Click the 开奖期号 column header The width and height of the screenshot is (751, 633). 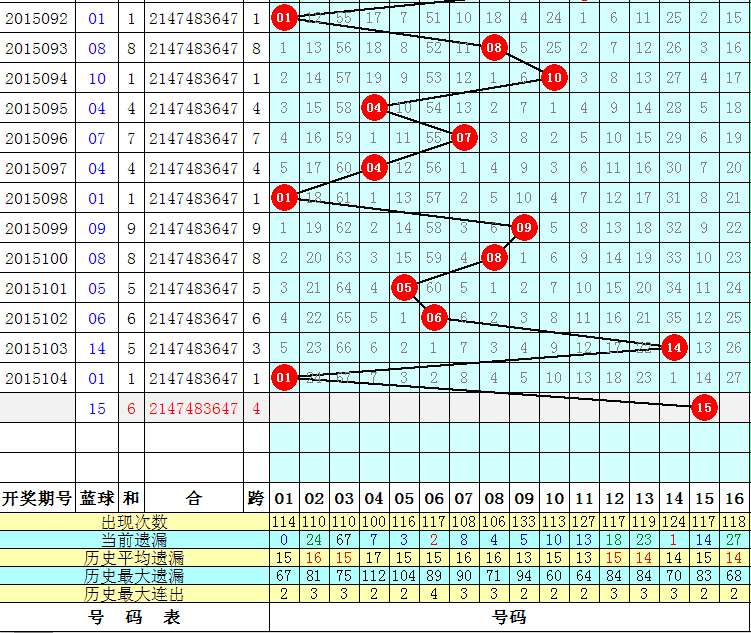[x=37, y=497]
